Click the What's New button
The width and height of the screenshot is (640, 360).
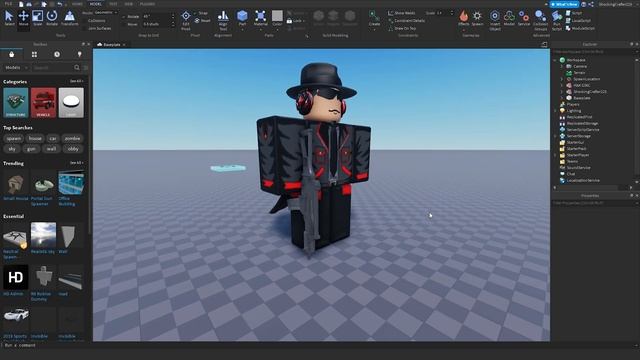[x=564, y=4]
